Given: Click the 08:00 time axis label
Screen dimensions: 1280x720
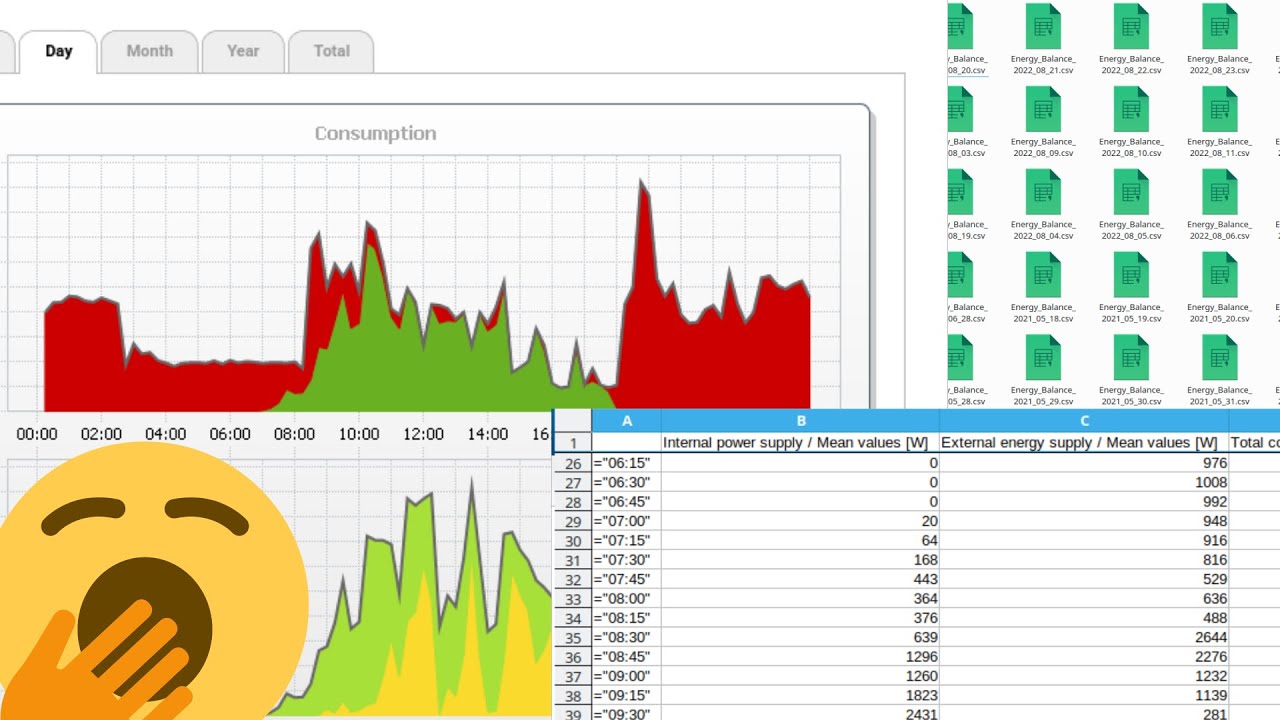Looking at the screenshot, I should pos(294,434).
